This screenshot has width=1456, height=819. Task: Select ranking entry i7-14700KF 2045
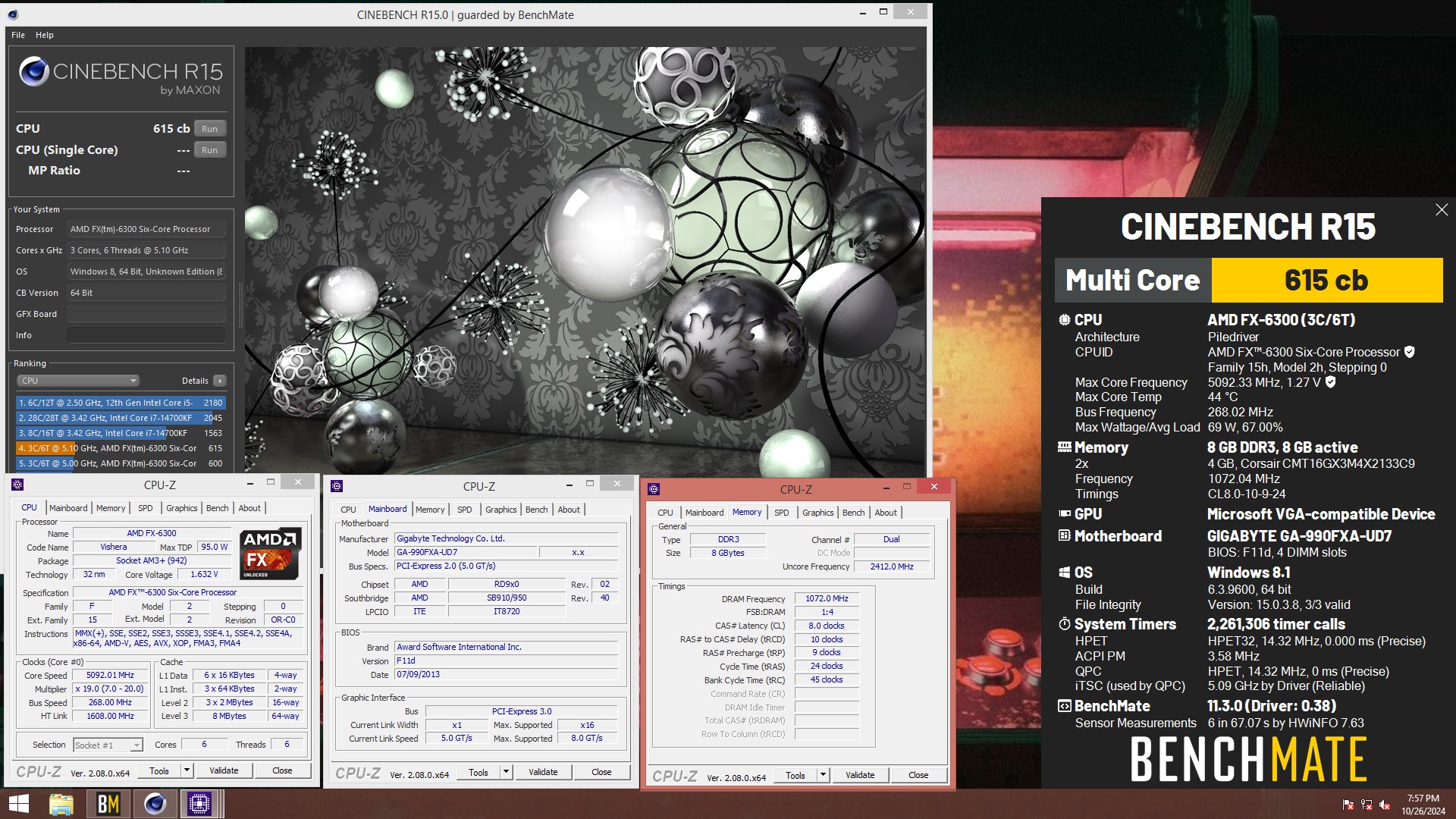[121, 418]
